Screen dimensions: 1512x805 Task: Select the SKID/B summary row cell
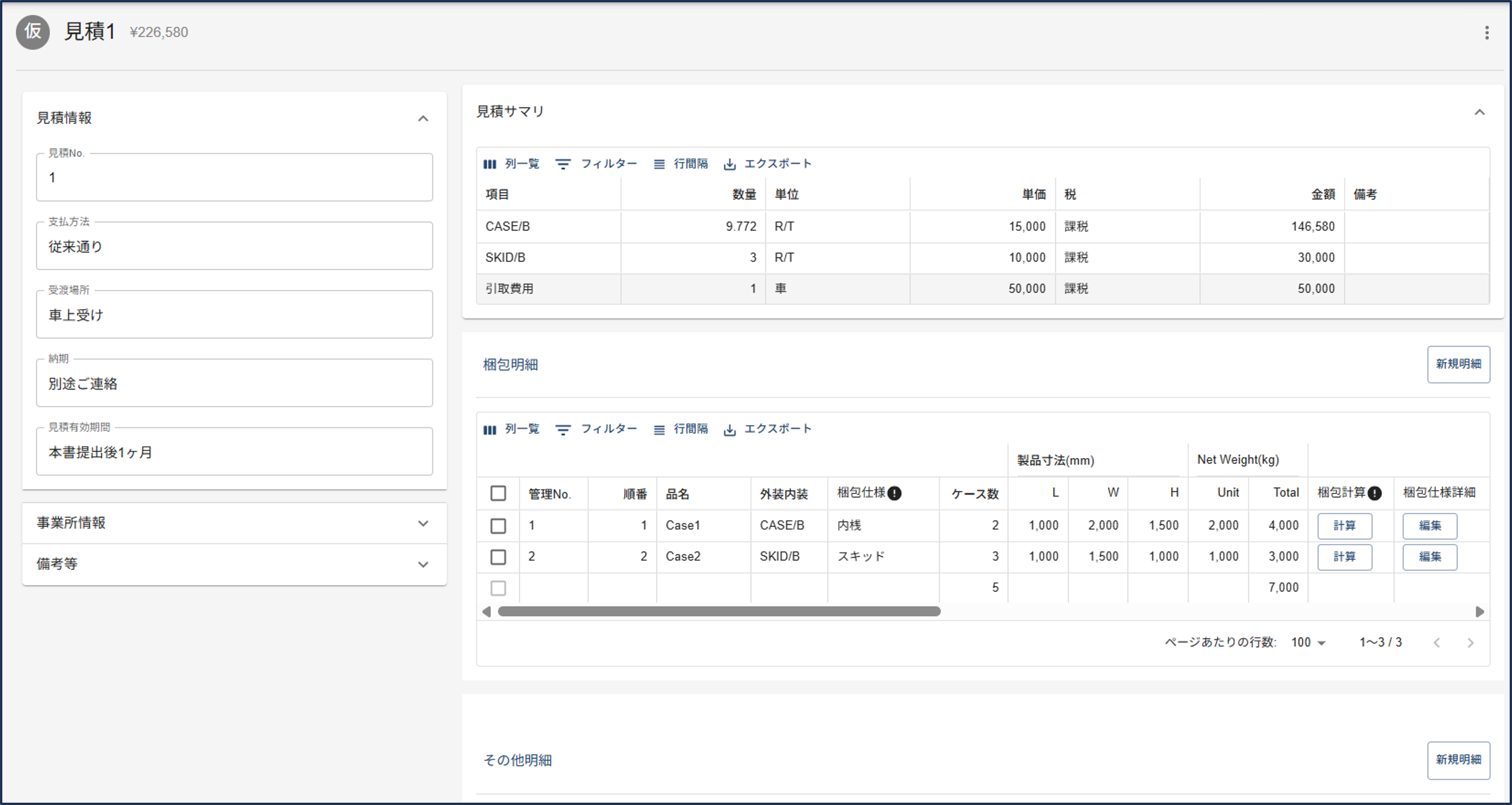pos(549,258)
